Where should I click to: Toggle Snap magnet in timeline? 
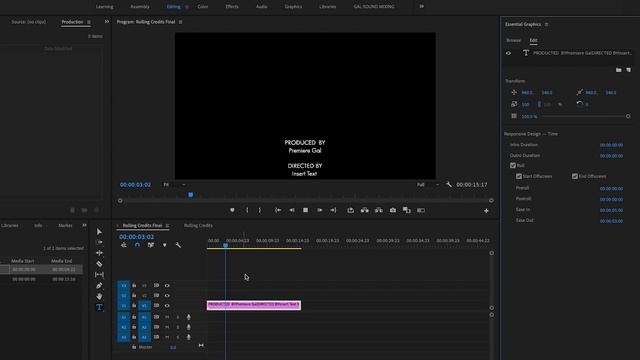click(x=137, y=245)
